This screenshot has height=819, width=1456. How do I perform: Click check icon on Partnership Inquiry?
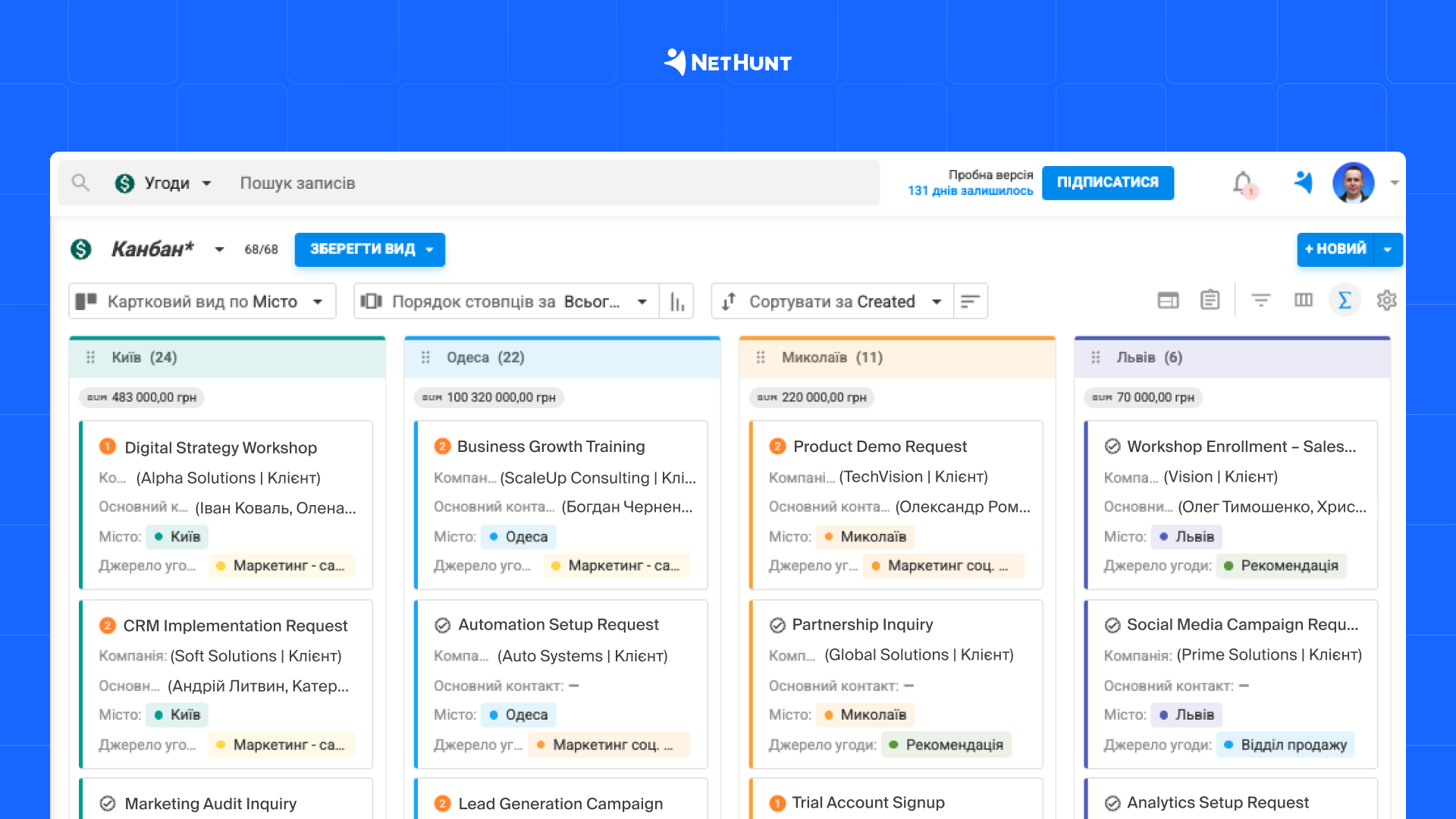[777, 625]
